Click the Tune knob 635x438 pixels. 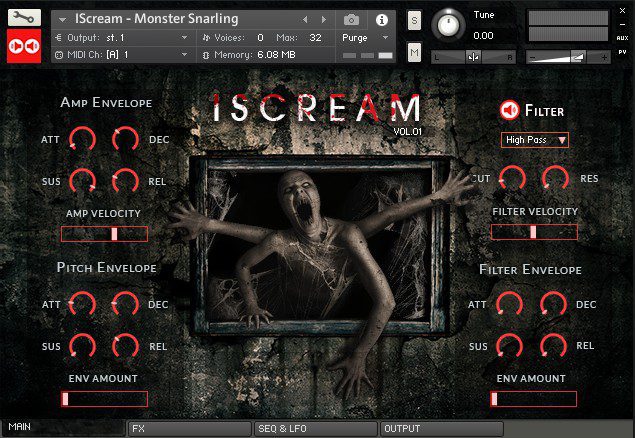tap(448, 25)
